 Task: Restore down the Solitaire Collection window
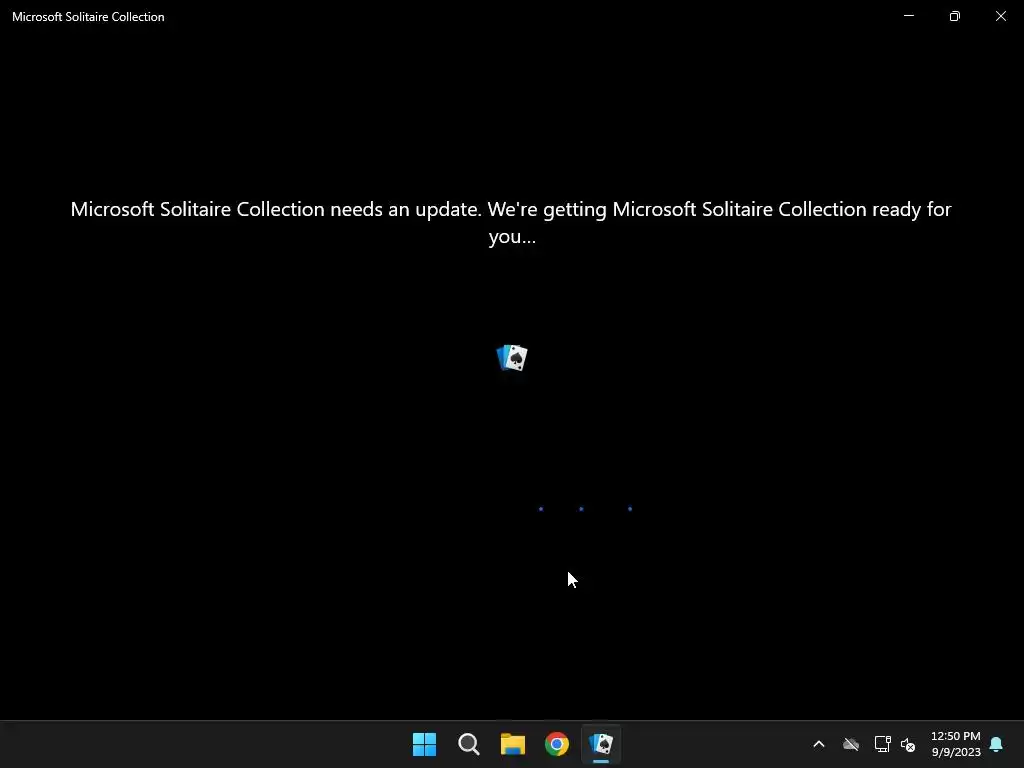click(x=955, y=16)
